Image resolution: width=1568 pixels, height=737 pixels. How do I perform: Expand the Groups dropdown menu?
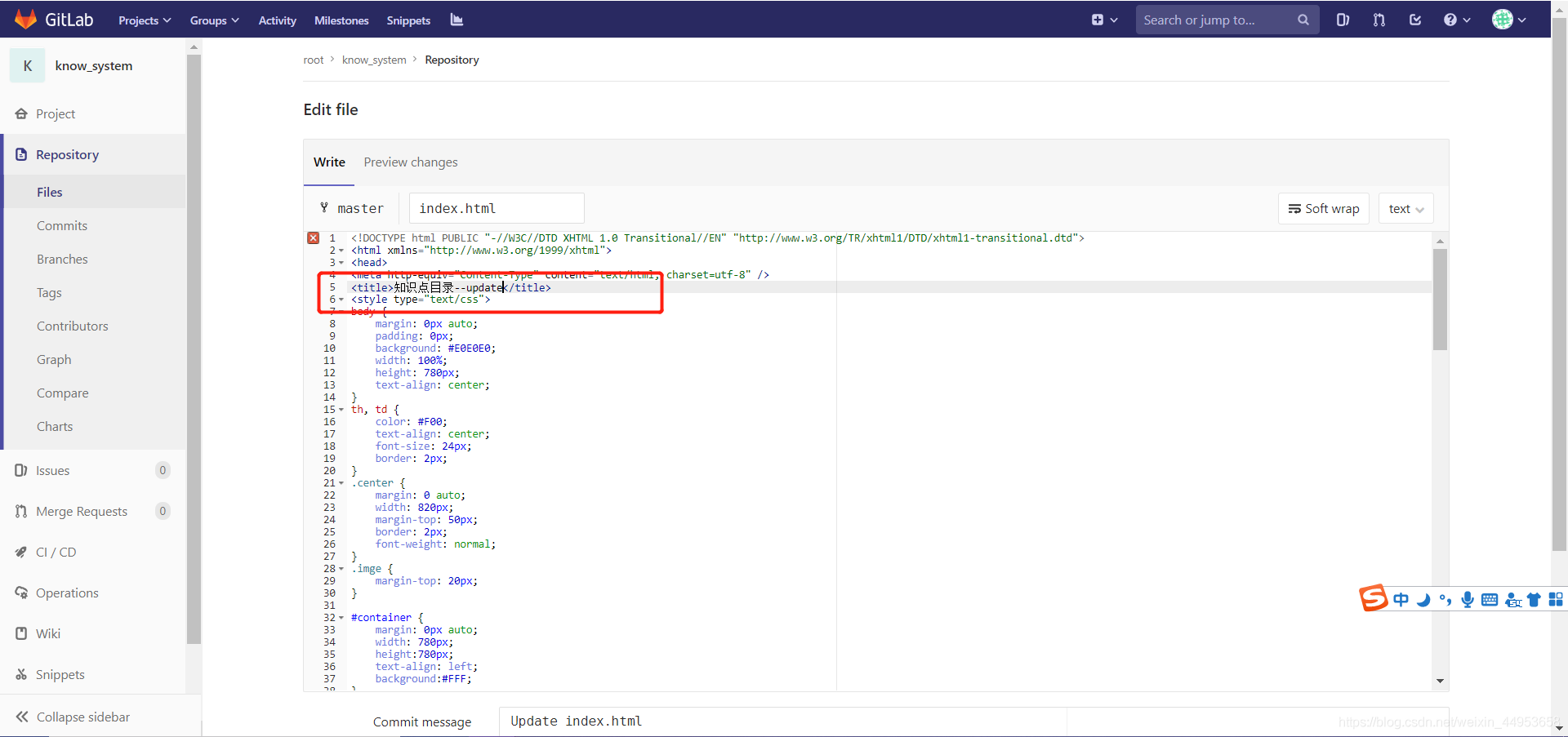pyautogui.click(x=214, y=20)
